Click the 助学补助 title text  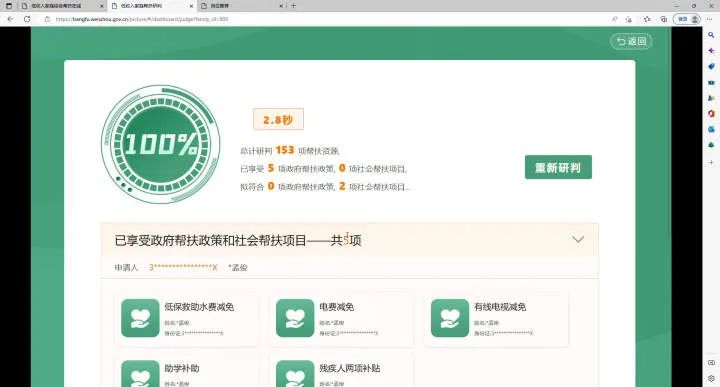tap(182, 368)
